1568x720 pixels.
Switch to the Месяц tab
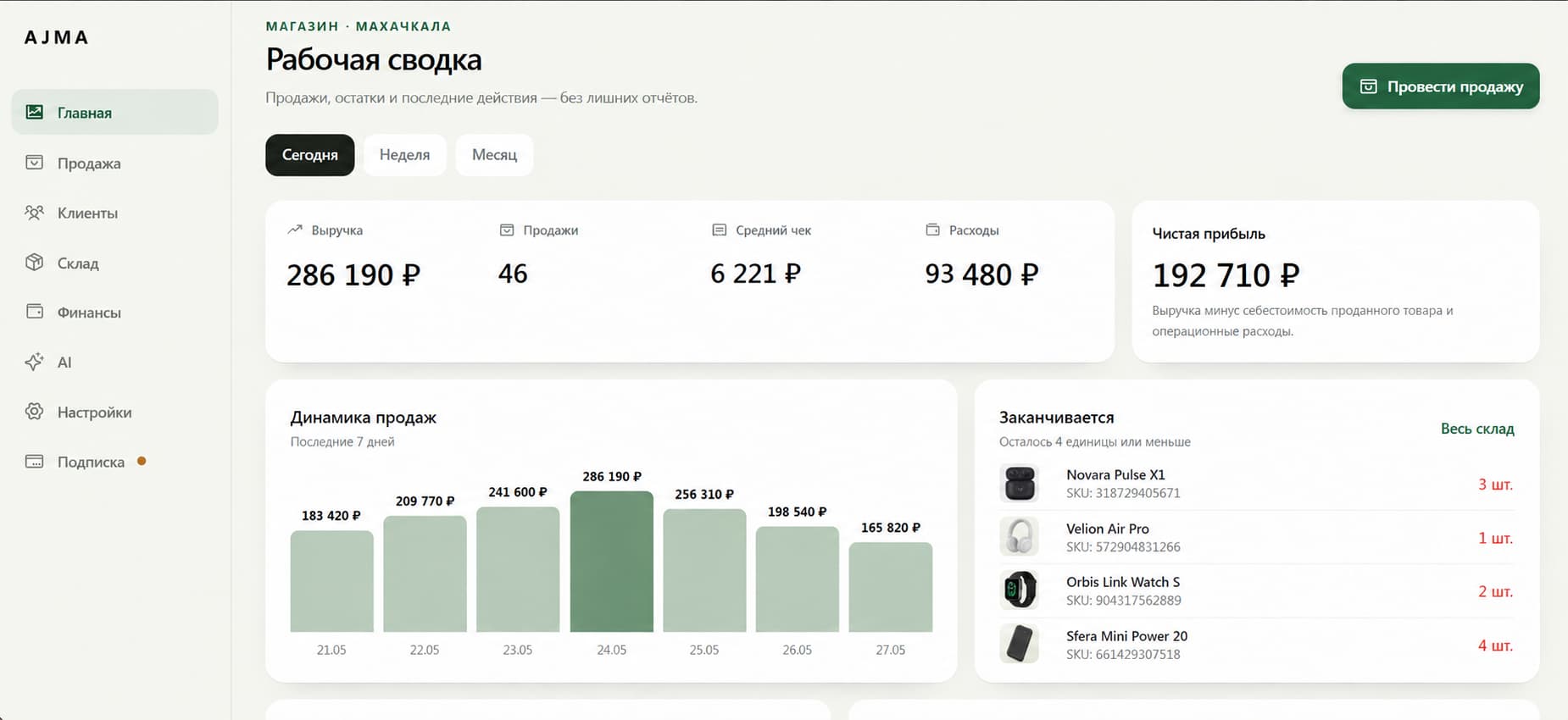494,155
